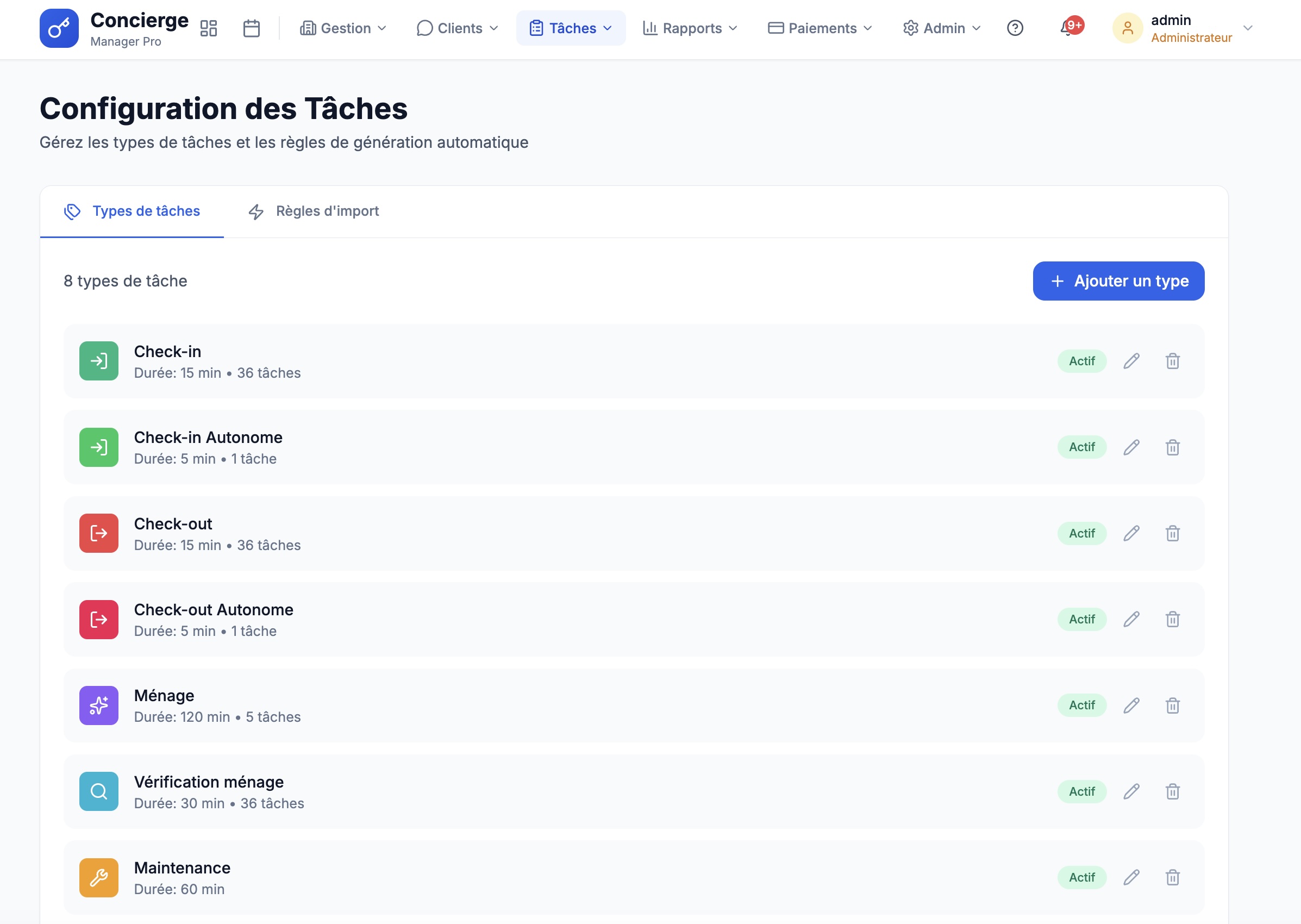Toggle the Actif status of Maintenance
The height and width of the screenshot is (924, 1301).
[1081, 877]
